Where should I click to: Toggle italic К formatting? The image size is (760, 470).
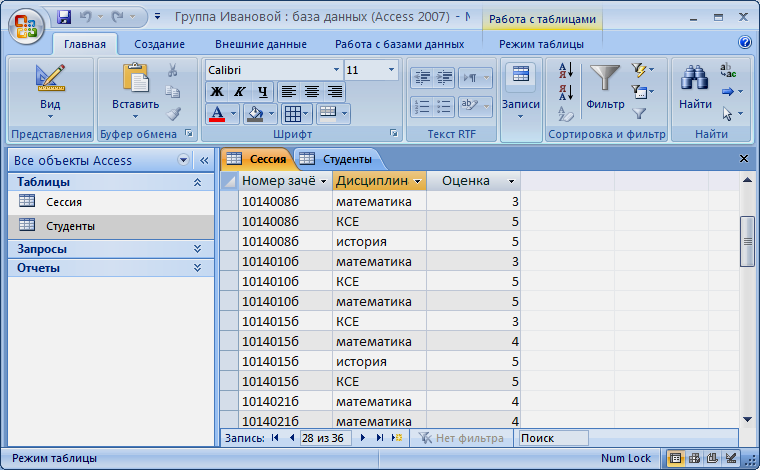(239, 91)
